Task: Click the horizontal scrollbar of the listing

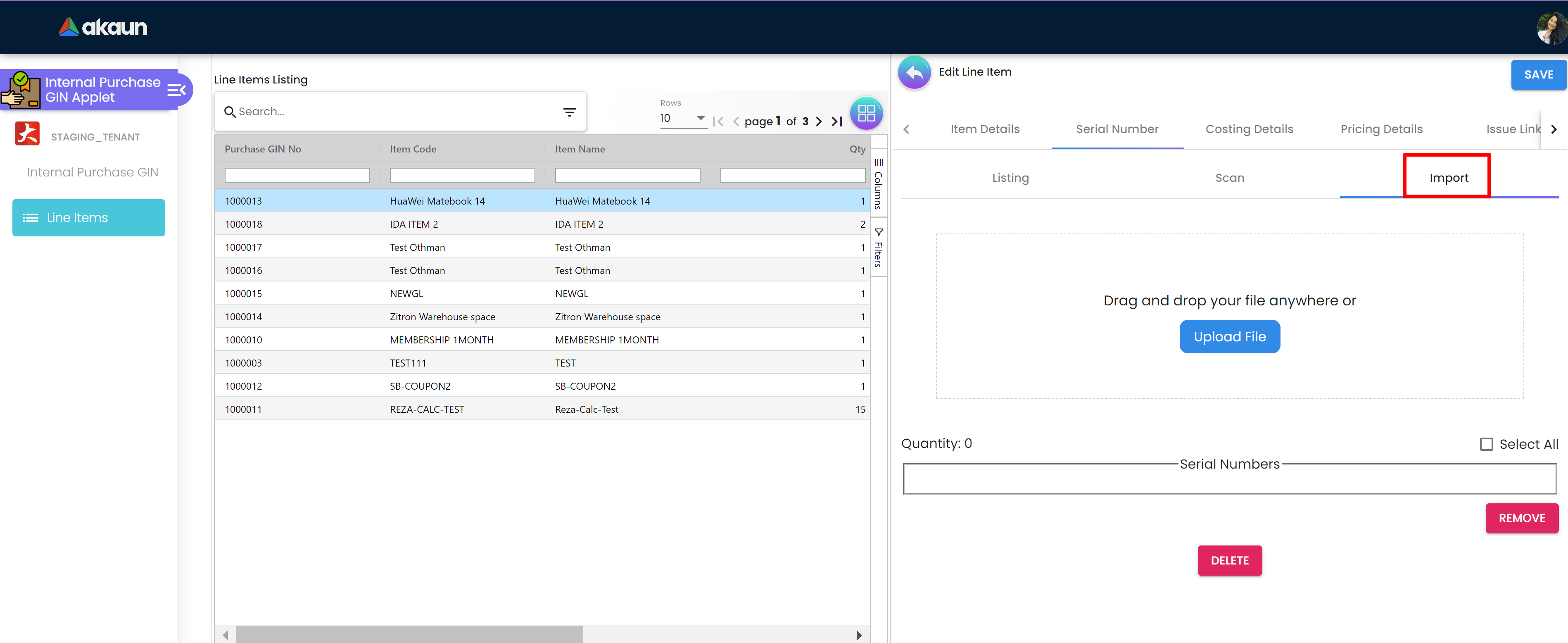Action: (409, 634)
